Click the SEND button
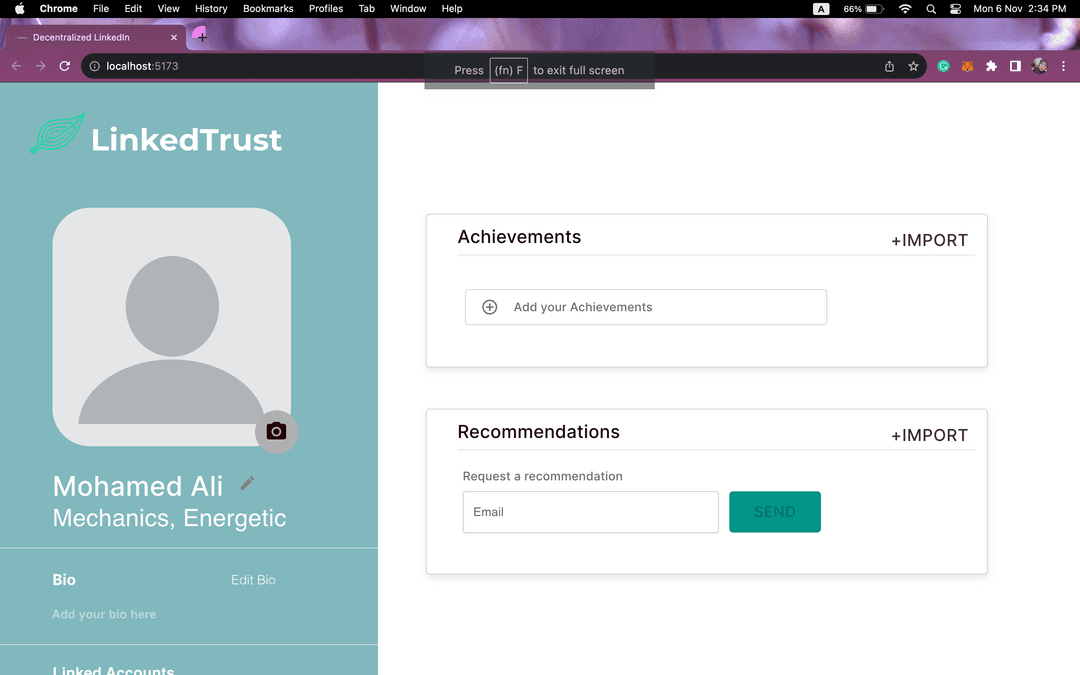 pyautogui.click(x=775, y=512)
